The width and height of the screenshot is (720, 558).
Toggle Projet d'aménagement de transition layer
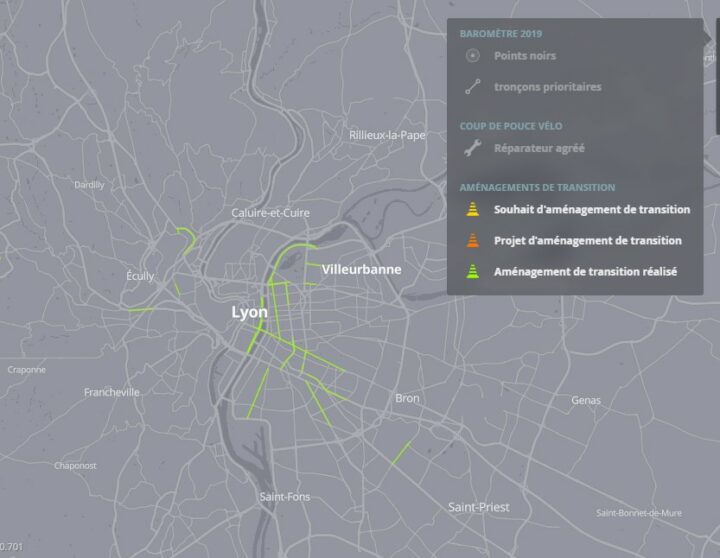[x=588, y=241]
